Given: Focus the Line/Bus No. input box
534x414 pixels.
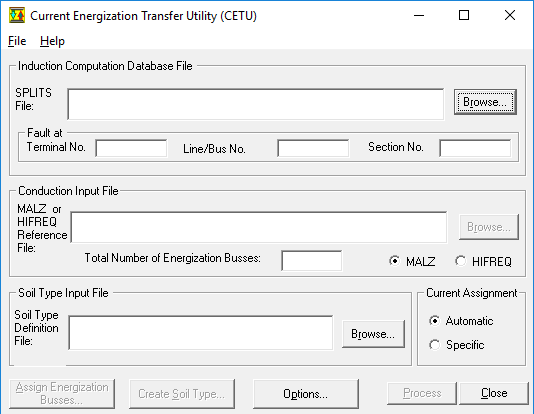Looking at the screenshot, I should [313, 148].
